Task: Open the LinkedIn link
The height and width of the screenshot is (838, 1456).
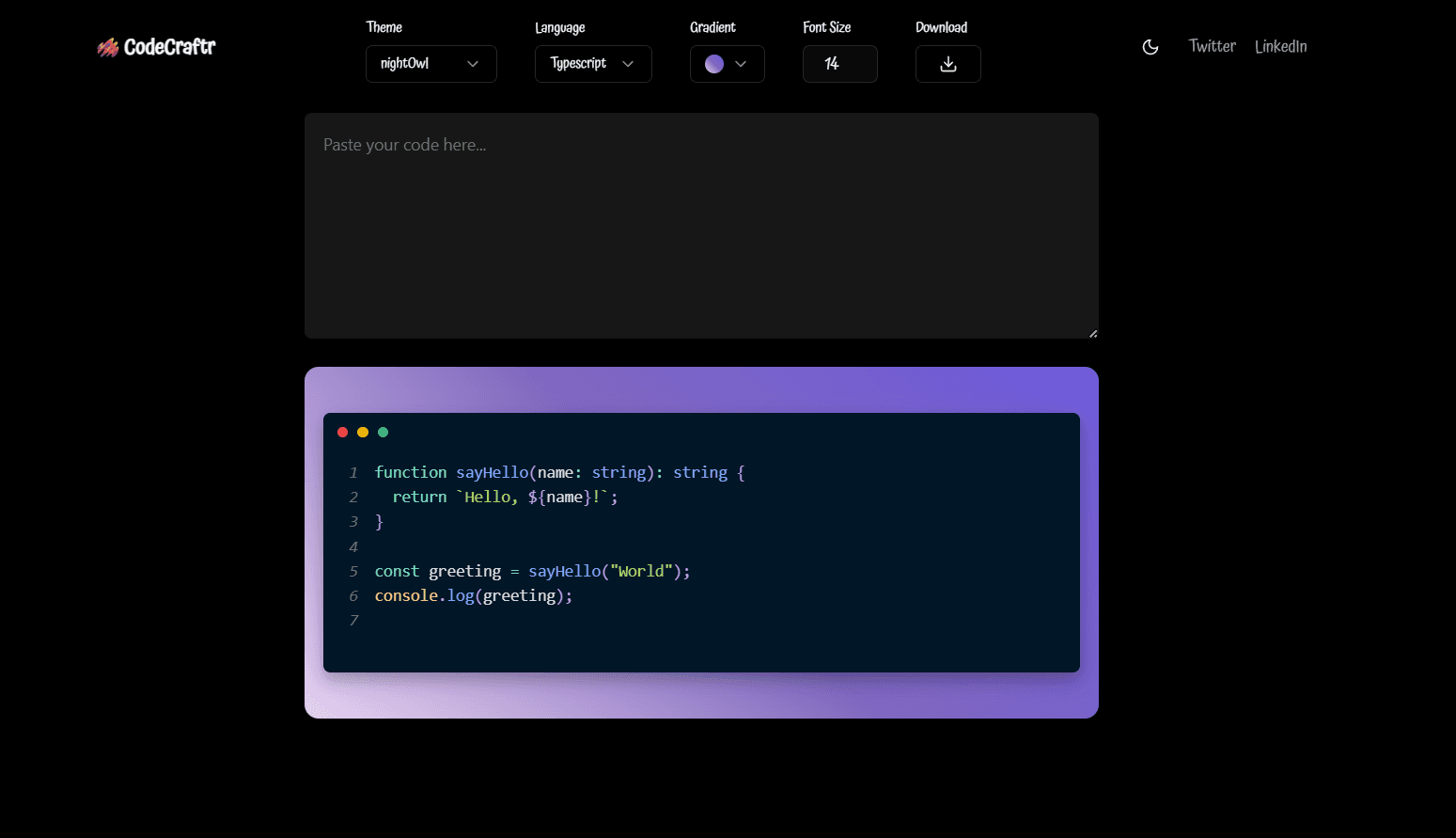Action: [x=1280, y=46]
